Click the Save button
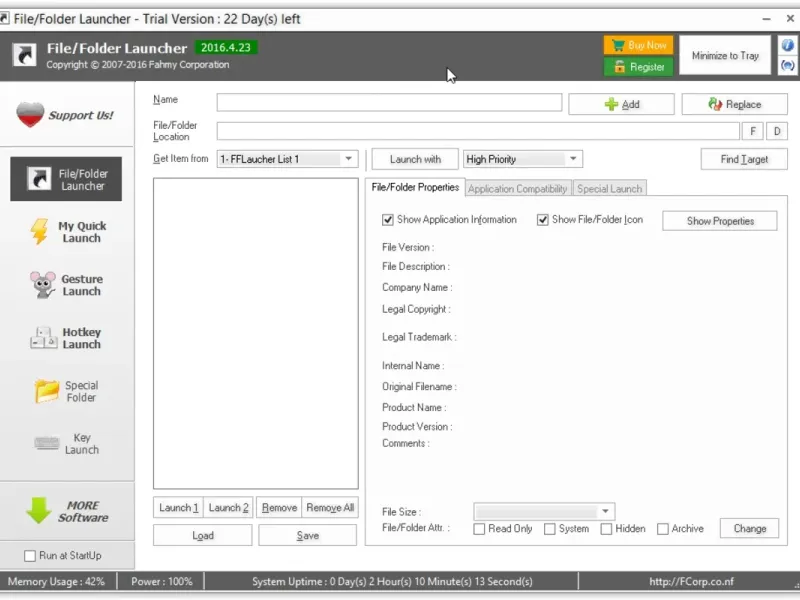Viewport: 800px width, 600px height. pos(308,536)
